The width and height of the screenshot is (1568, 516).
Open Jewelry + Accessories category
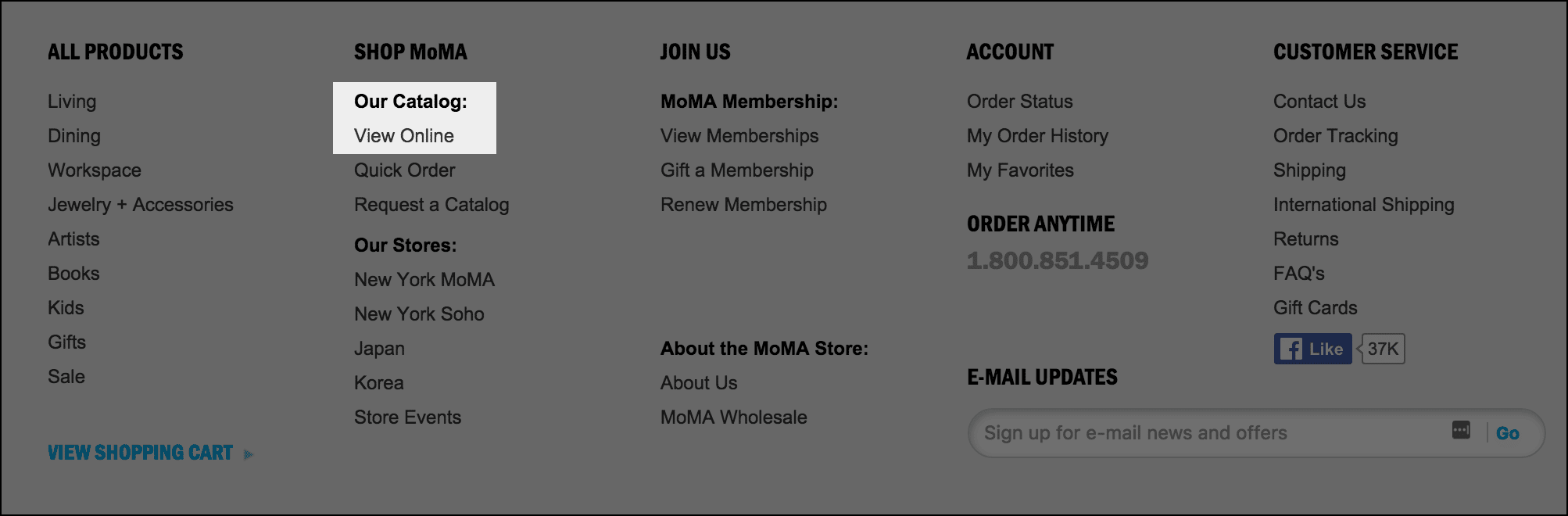click(141, 205)
